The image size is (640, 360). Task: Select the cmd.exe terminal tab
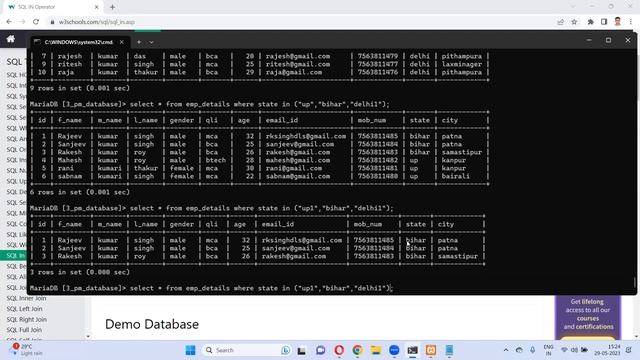click(80, 42)
